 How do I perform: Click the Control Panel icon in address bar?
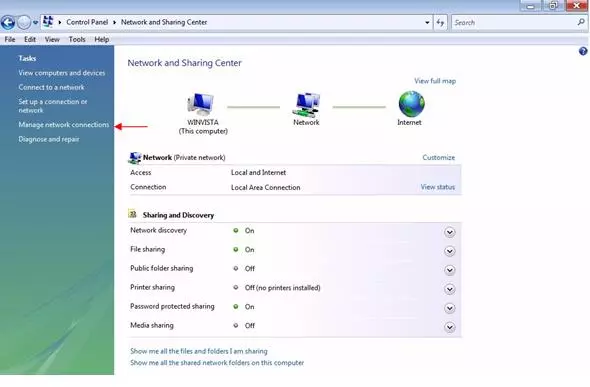pos(48,22)
